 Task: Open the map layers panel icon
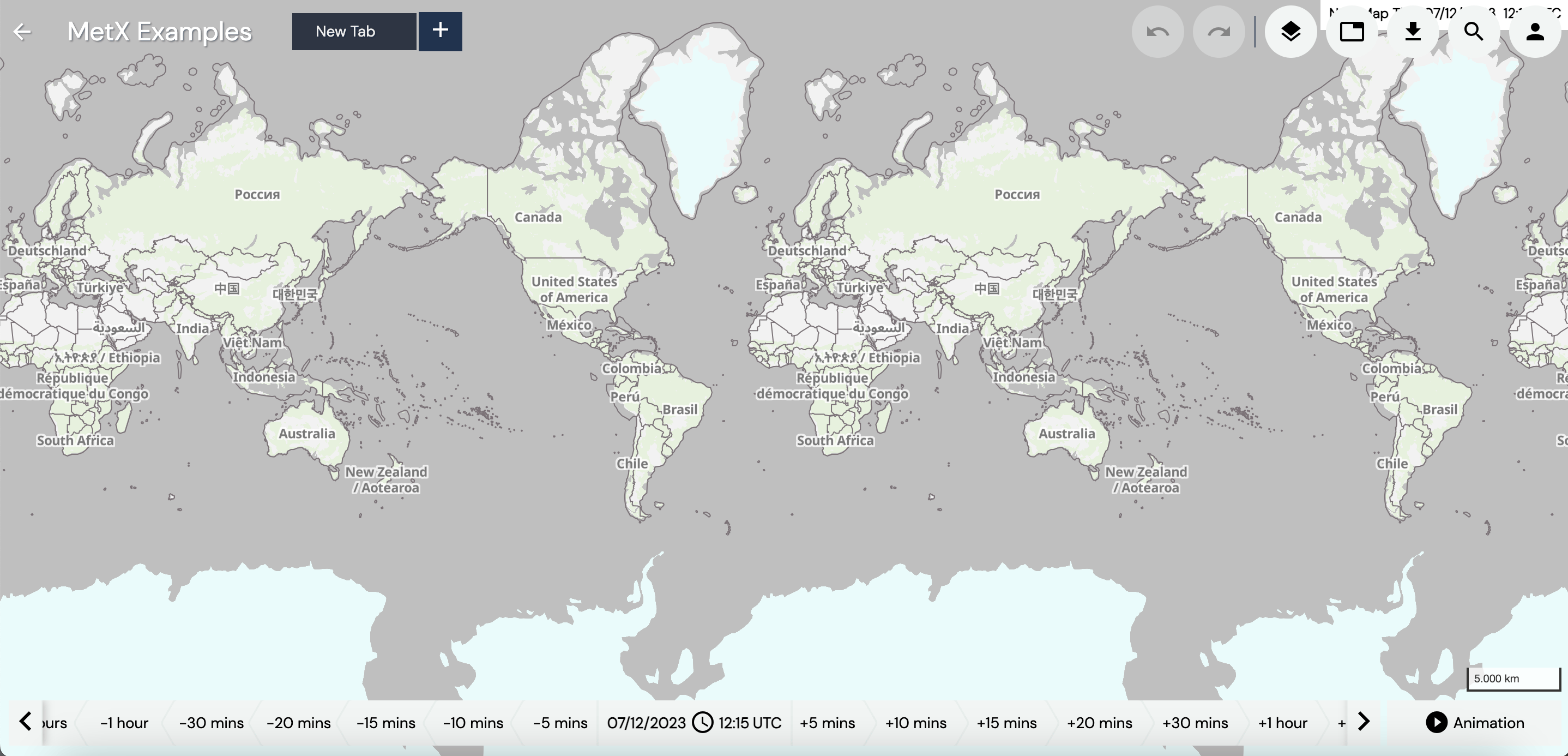[x=1291, y=30]
